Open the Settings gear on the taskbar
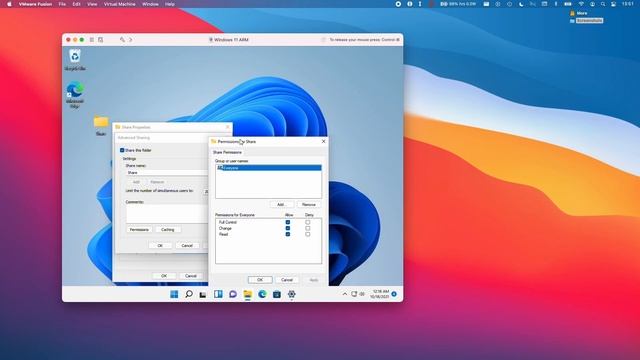Viewport: 640px width, 360px height. 291,294
